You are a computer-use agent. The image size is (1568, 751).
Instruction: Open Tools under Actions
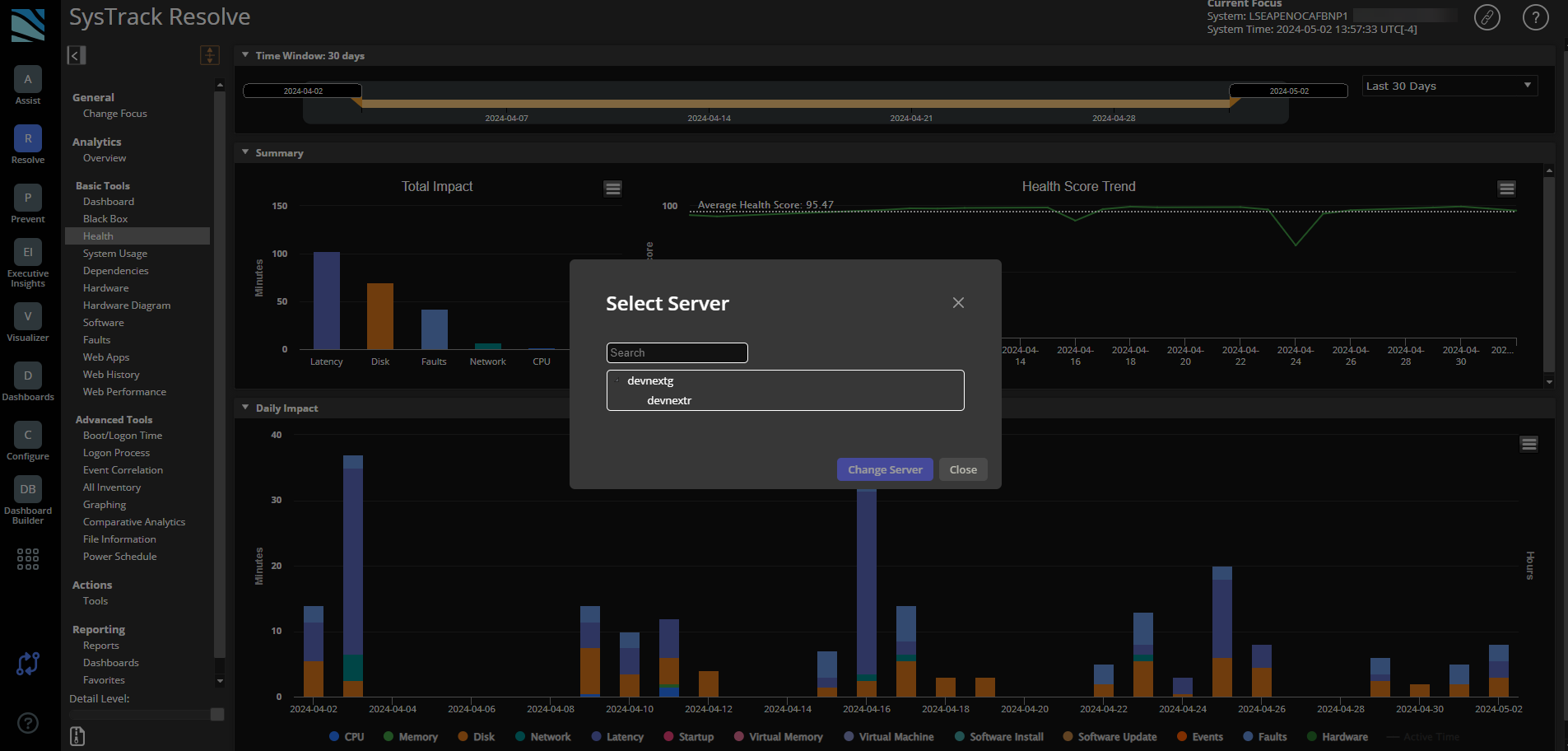point(95,601)
